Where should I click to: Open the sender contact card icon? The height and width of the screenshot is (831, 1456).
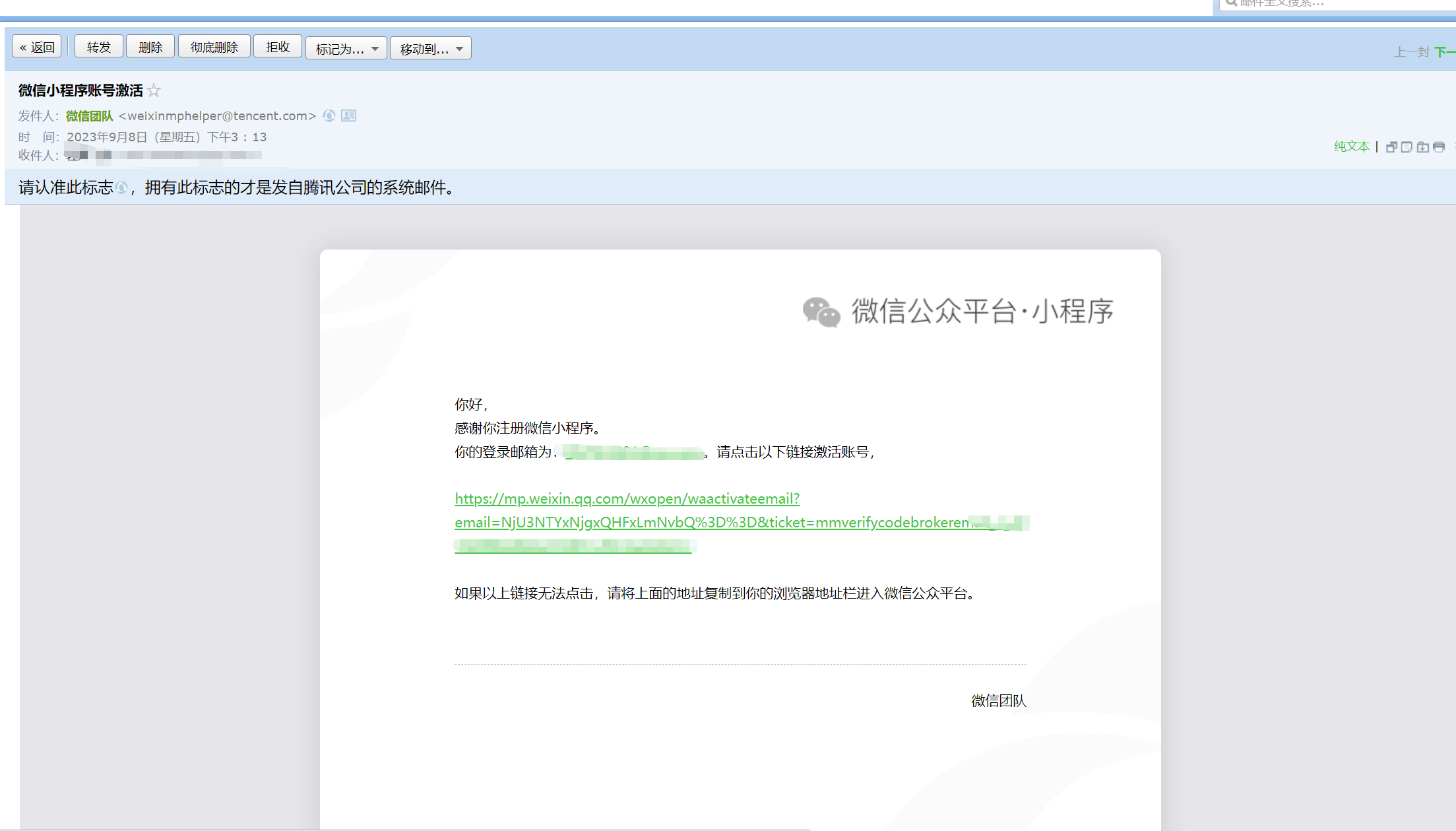(348, 116)
